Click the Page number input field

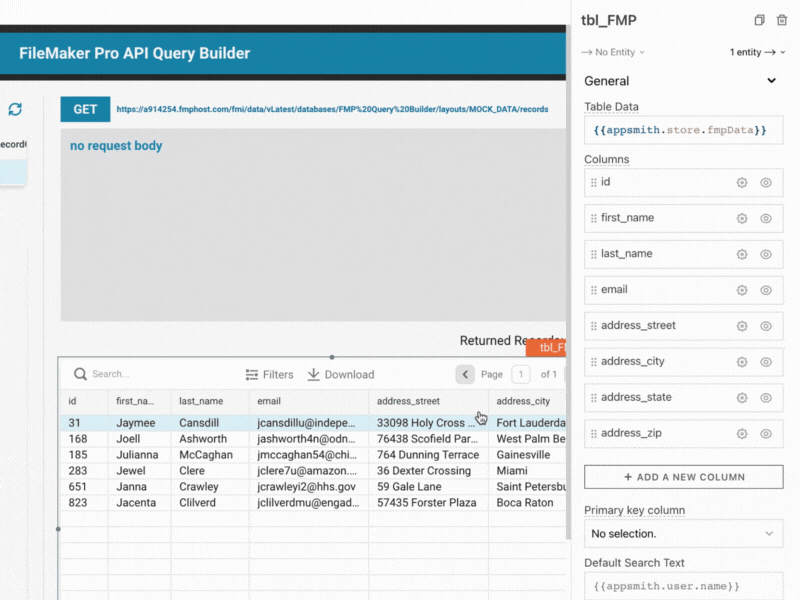[521, 374]
